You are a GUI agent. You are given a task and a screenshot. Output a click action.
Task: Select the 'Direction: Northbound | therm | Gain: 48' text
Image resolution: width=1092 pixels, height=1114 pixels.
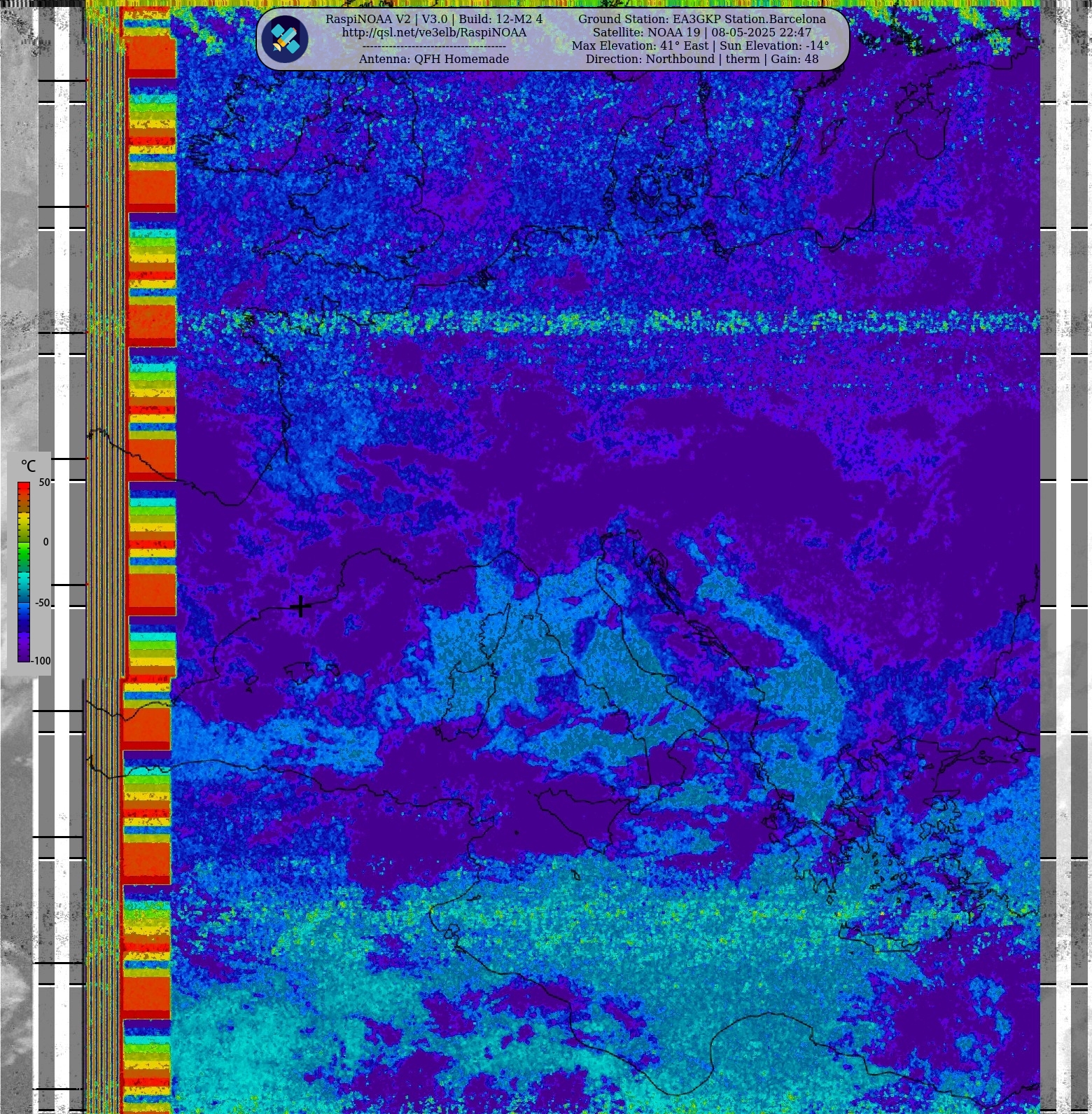(702, 60)
